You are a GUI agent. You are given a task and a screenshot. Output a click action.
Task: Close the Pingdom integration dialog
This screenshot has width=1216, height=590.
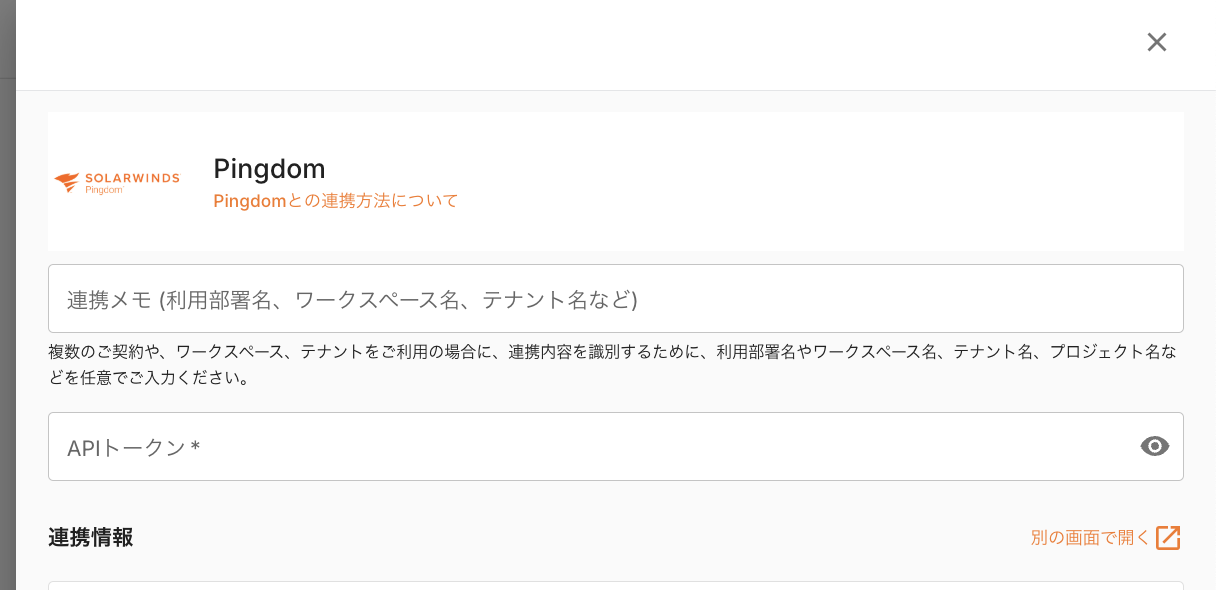point(1157,42)
